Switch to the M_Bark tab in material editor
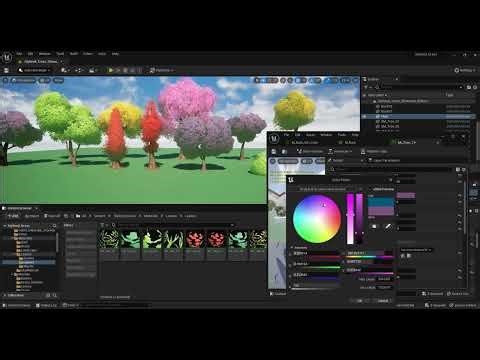Viewport: 480px width, 360px height. pos(348,142)
